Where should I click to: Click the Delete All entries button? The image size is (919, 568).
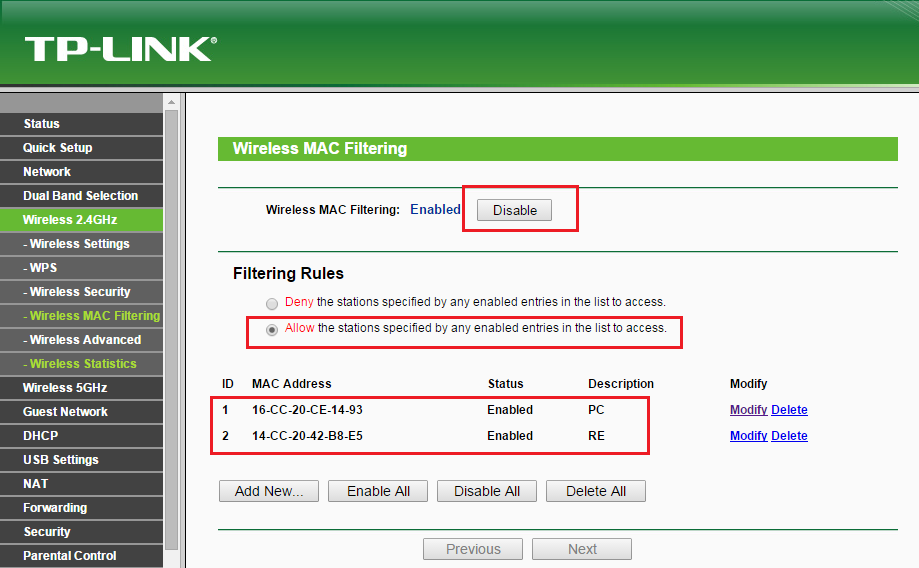[596, 491]
